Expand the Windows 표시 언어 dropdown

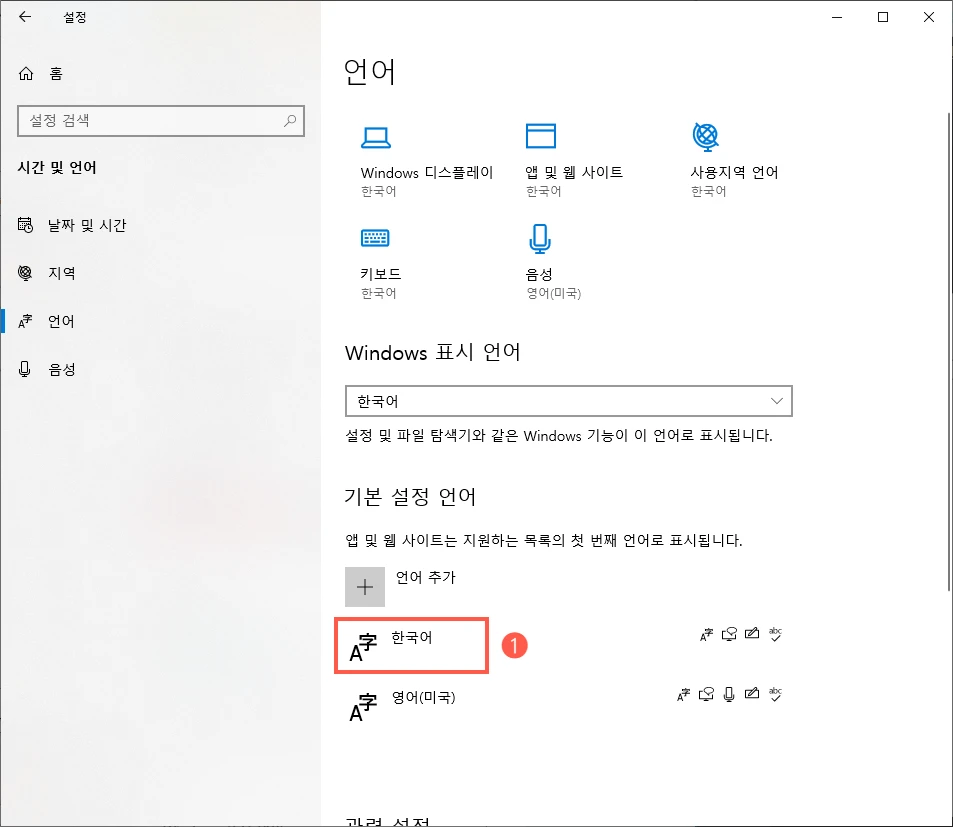point(568,401)
